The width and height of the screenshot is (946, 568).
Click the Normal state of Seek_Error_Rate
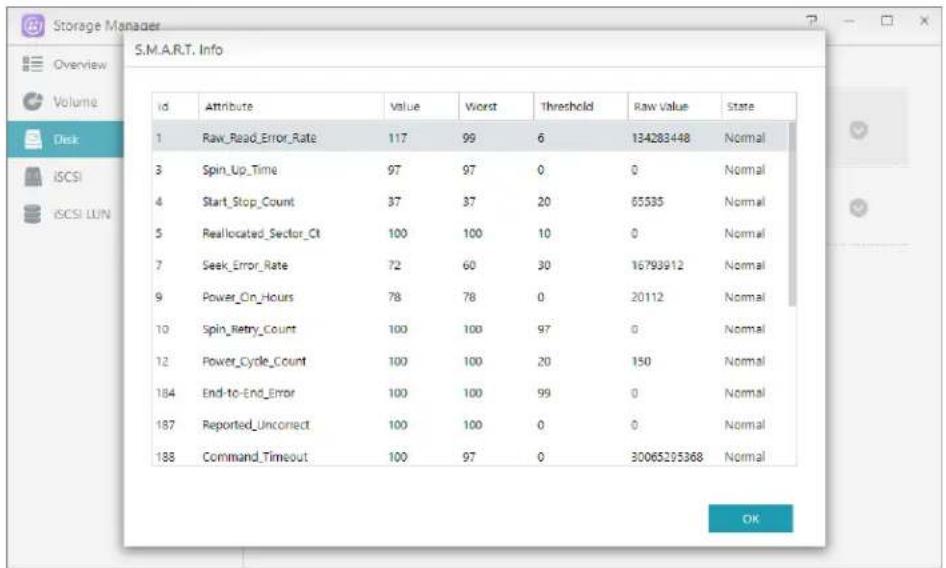click(x=744, y=266)
